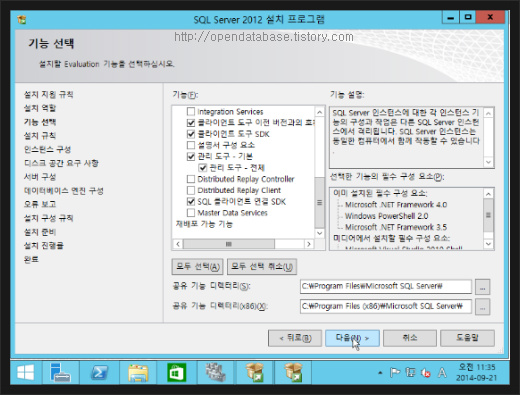Open the taskbar clock showing 11:35
This screenshot has height=395, width=520.
[476, 372]
